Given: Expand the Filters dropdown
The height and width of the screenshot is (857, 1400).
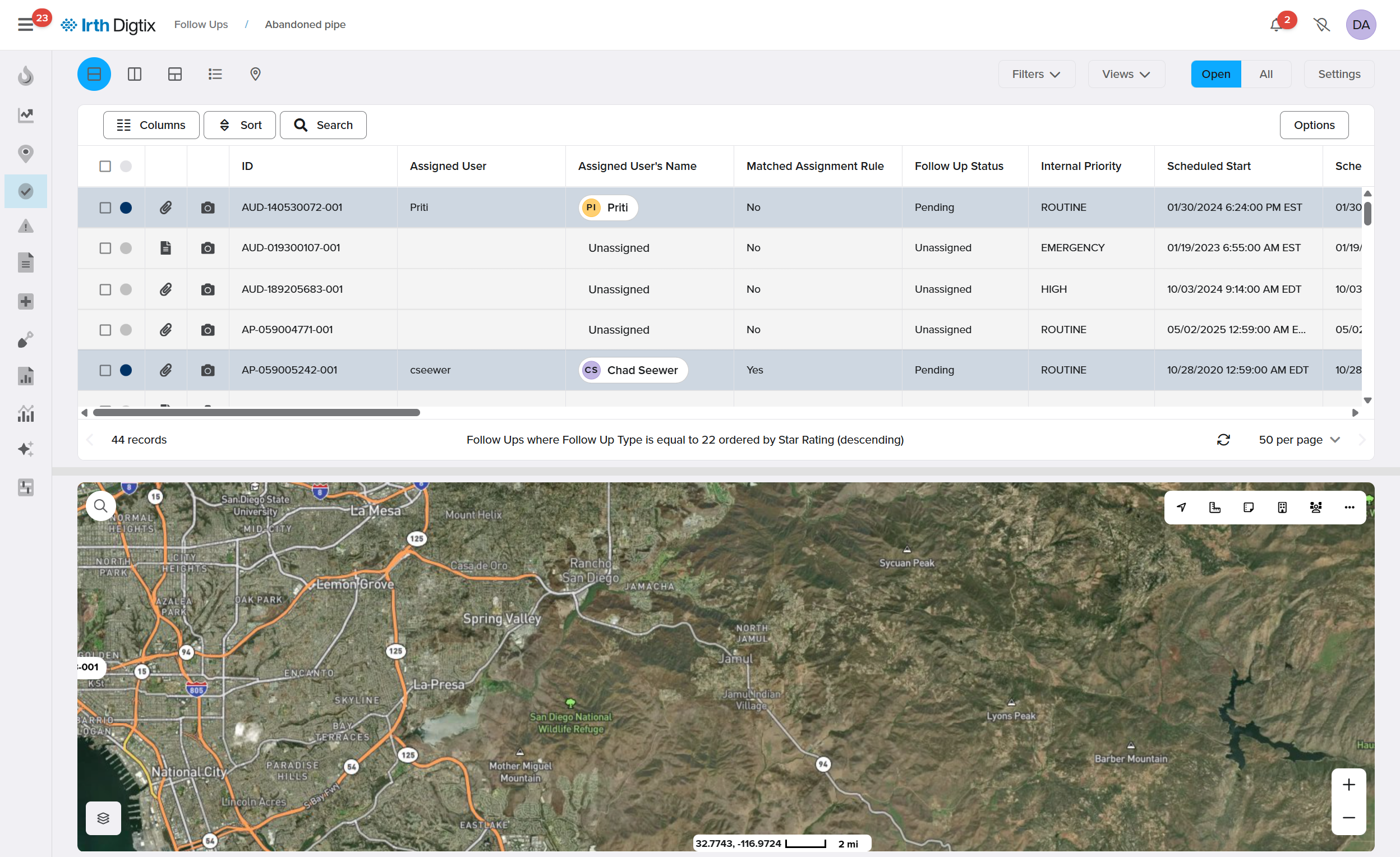Looking at the screenshot, I should [1036, 74].
